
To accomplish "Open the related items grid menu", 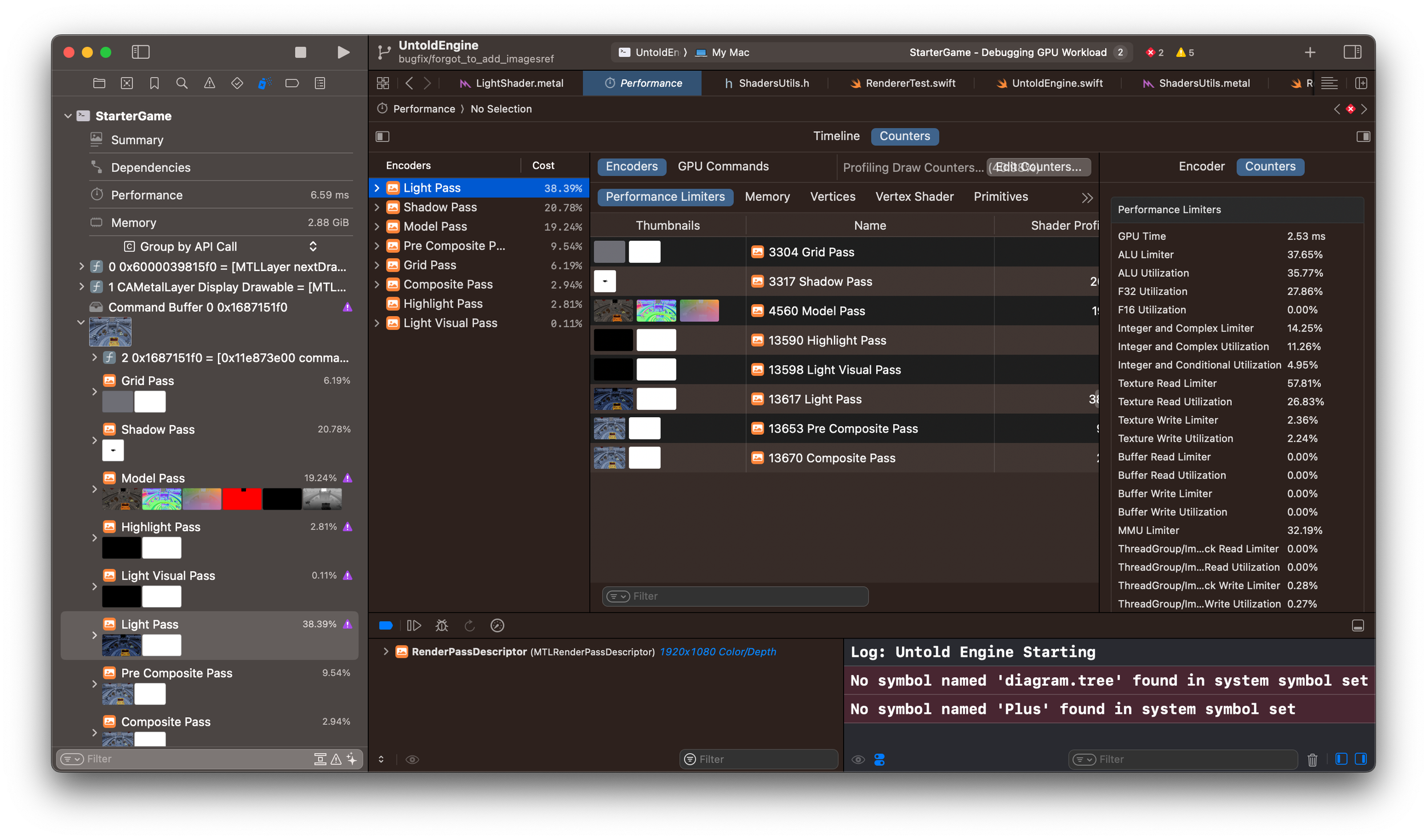I will (383, 83).
